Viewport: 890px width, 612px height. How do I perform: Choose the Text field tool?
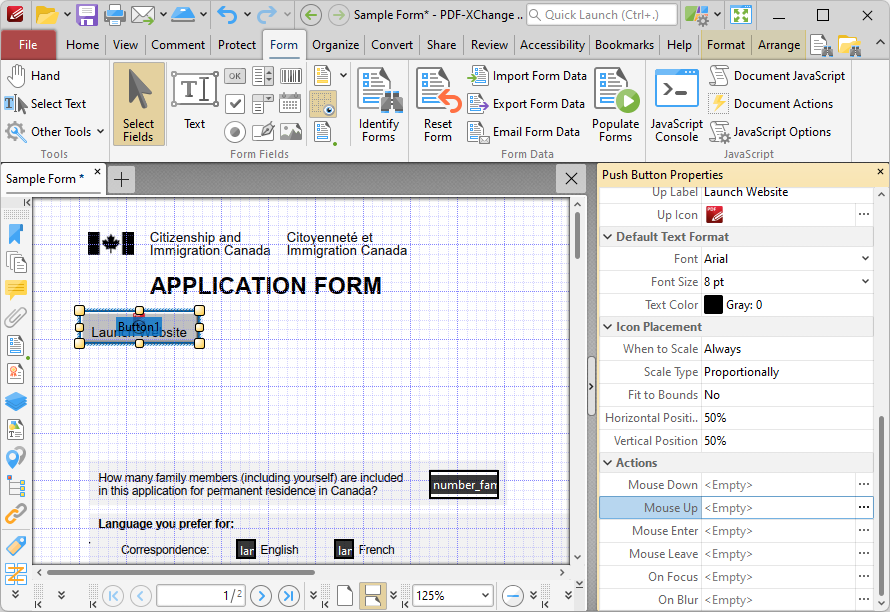tap(195, 100)
